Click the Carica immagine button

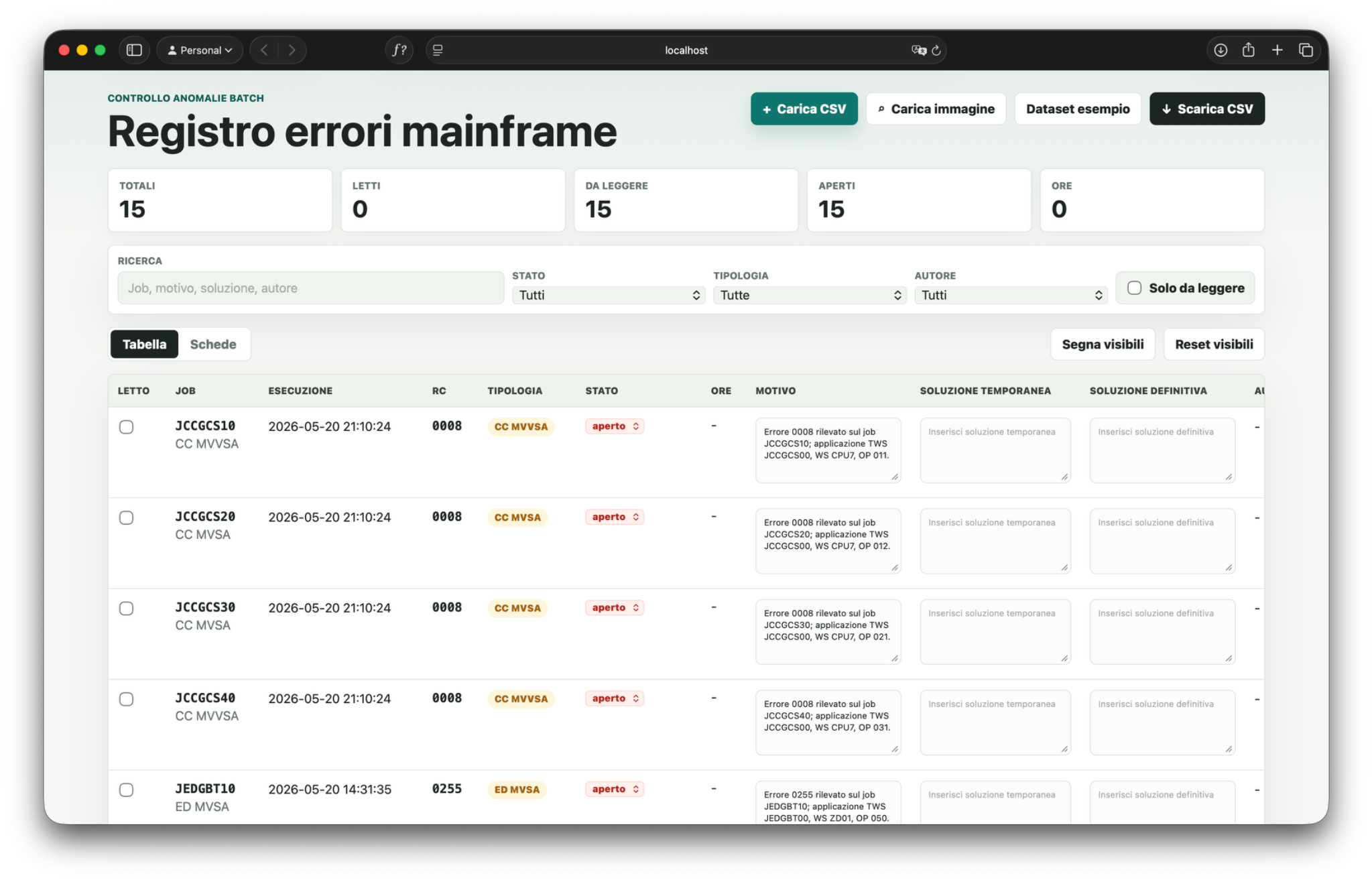(936, 109)
